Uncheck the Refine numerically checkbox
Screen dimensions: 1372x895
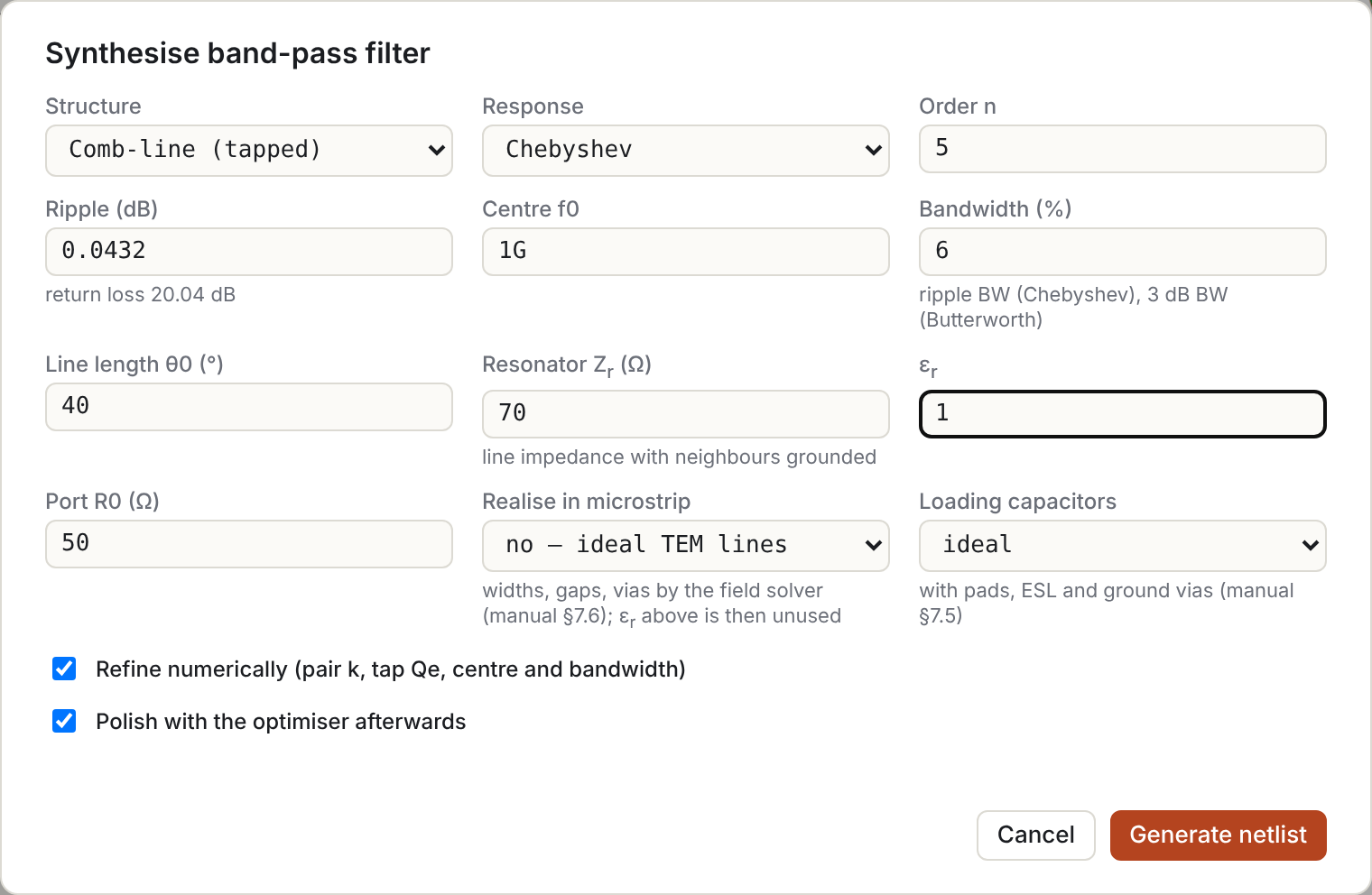click(x=64, y=669)
